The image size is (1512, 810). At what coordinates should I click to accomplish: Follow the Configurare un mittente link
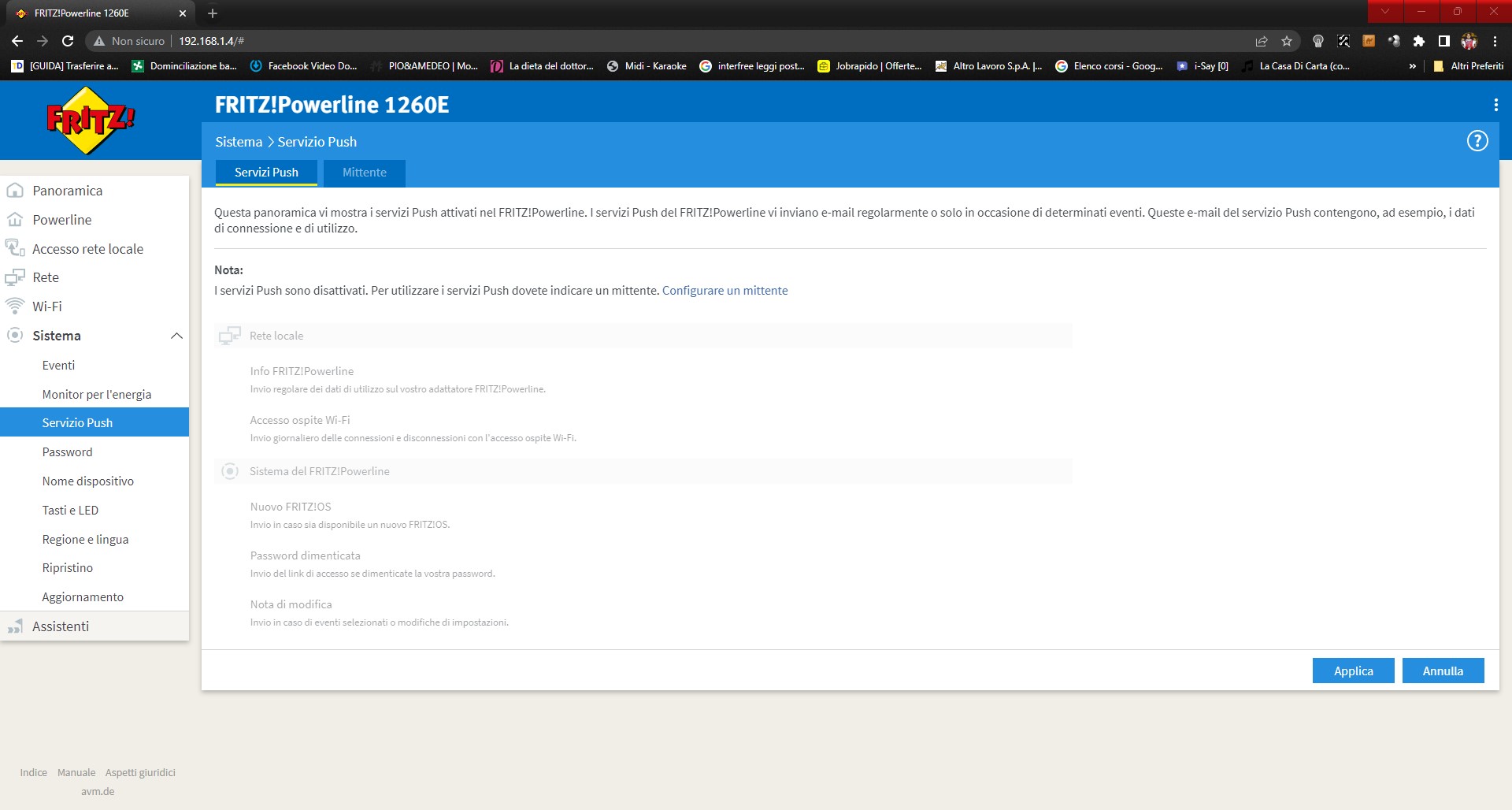pyautogui.click(x=724, y=291)
